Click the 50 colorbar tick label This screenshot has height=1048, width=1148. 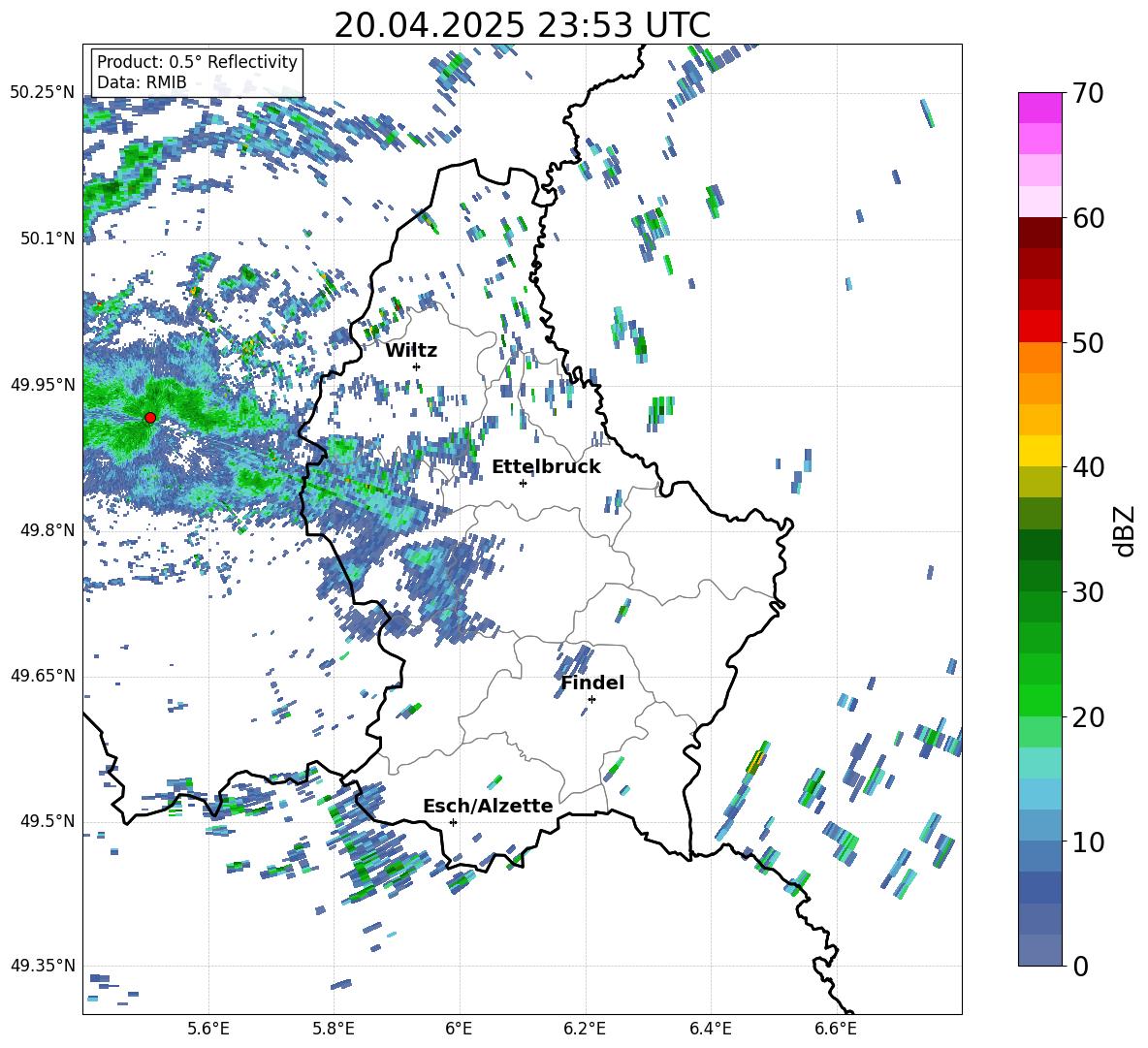[x=1088, y=343]
